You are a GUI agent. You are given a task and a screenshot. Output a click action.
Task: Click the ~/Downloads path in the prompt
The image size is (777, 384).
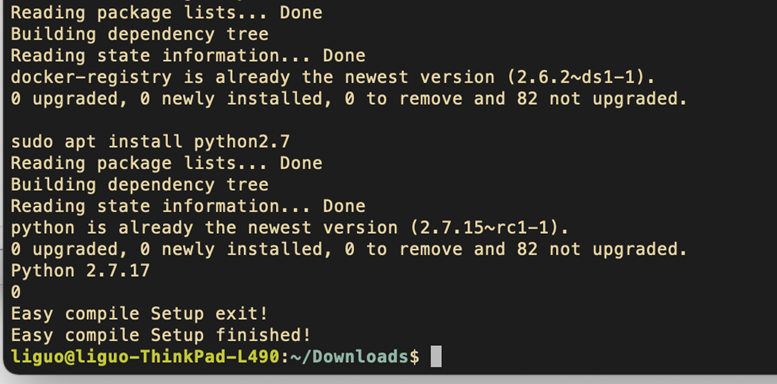(x=349, y=357)
